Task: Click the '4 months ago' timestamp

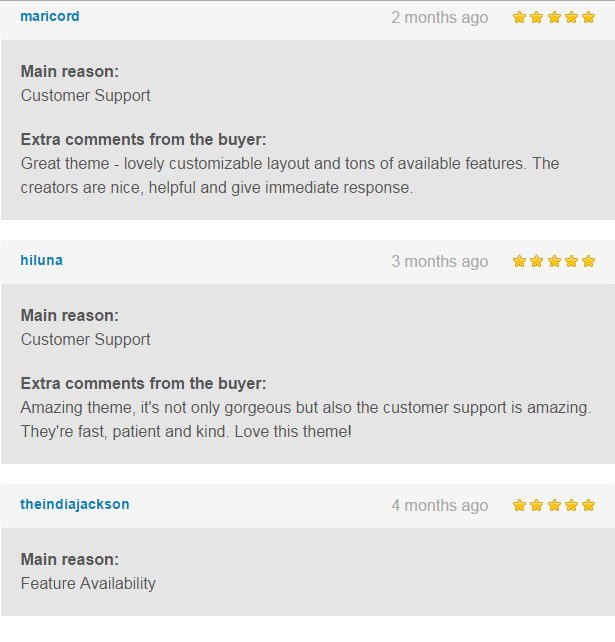Action: [x=439, y=506]
